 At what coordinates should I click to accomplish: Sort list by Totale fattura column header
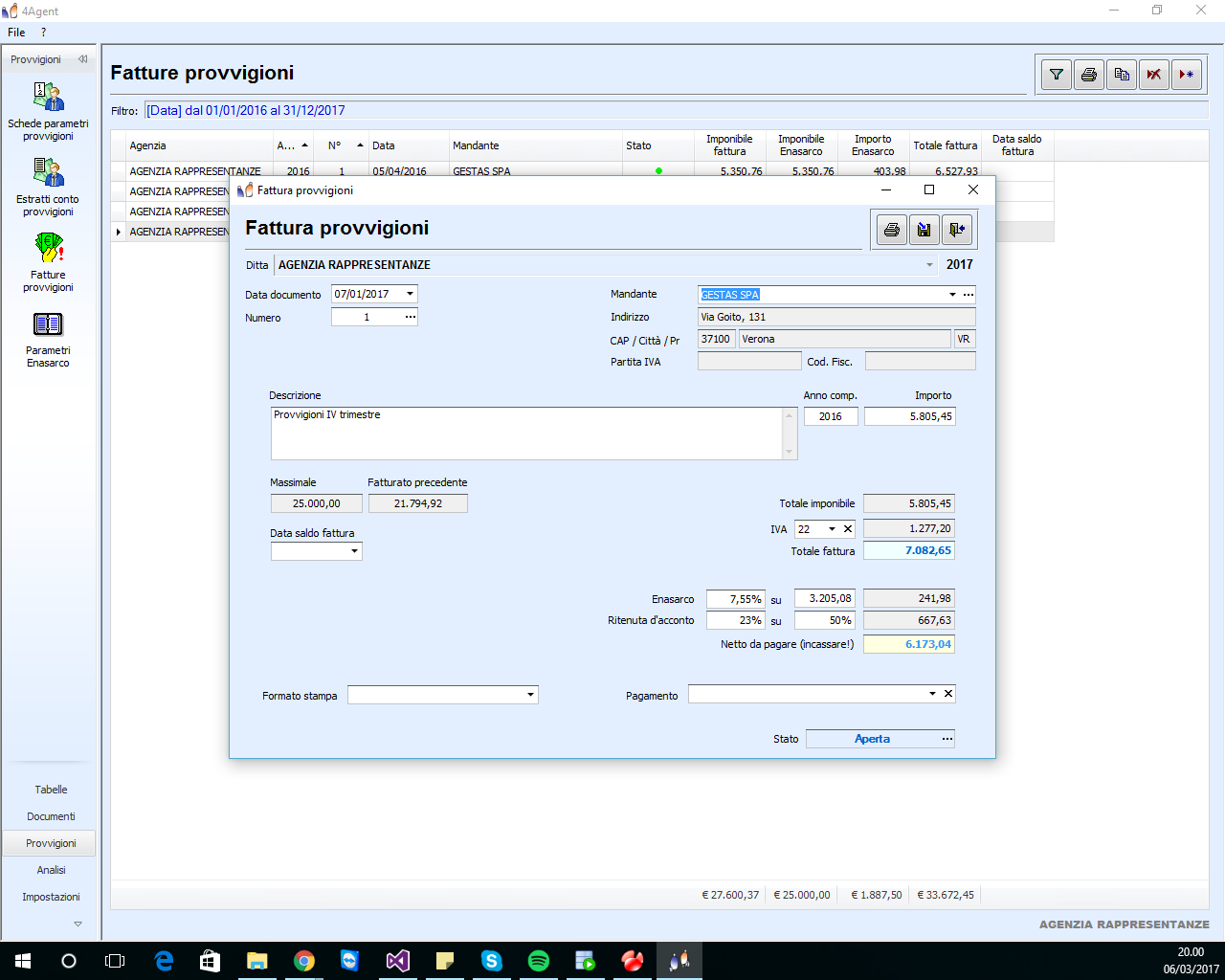coord(946,145)
